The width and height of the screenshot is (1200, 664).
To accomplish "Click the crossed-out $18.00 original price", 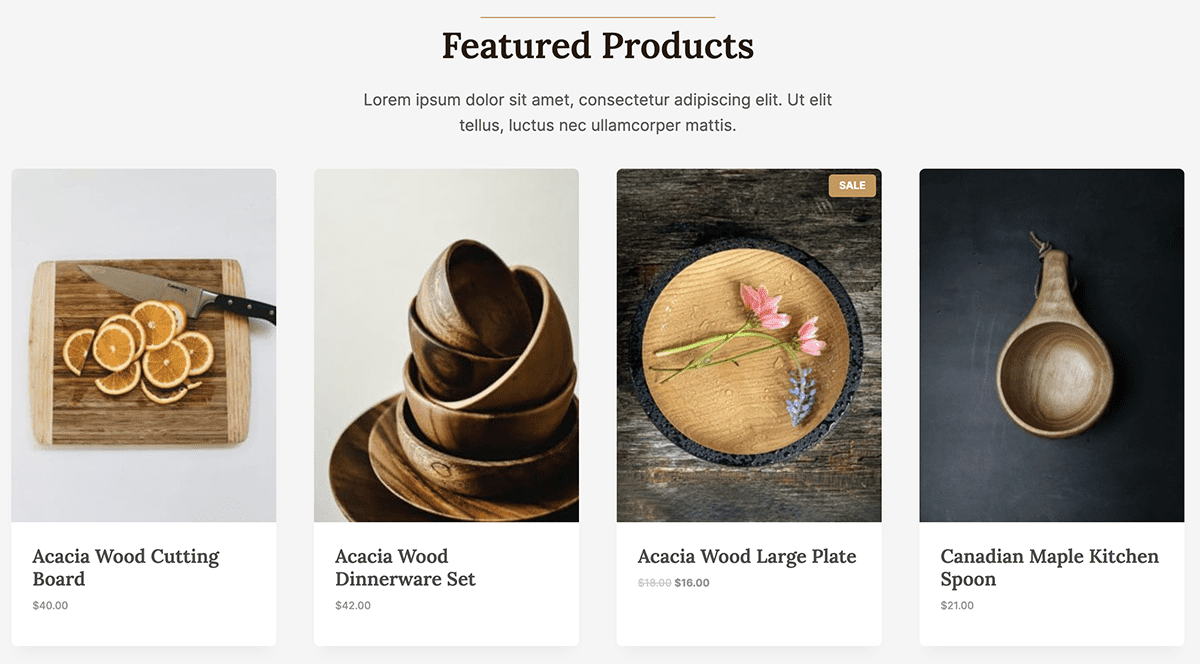I will [654, 583].
